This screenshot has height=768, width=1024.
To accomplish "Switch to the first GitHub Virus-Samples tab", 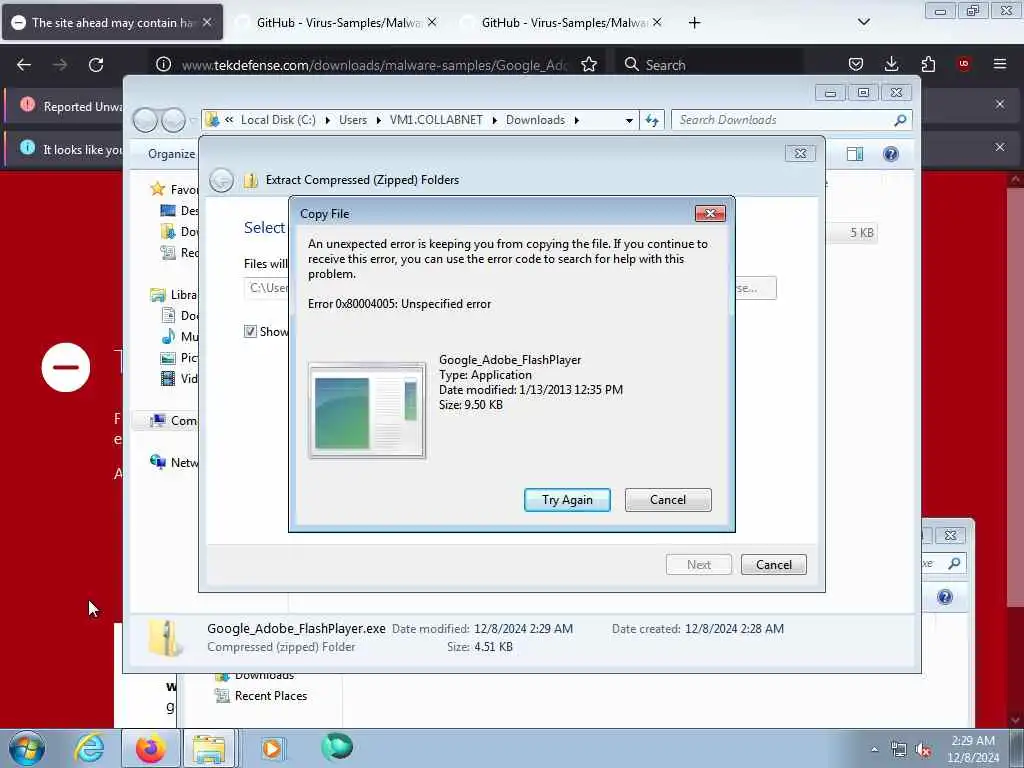I will pos(336,23).
